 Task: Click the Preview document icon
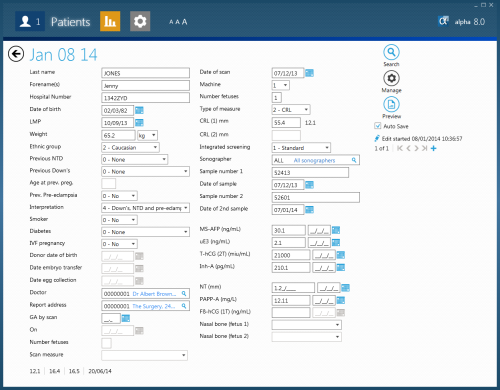391,105
